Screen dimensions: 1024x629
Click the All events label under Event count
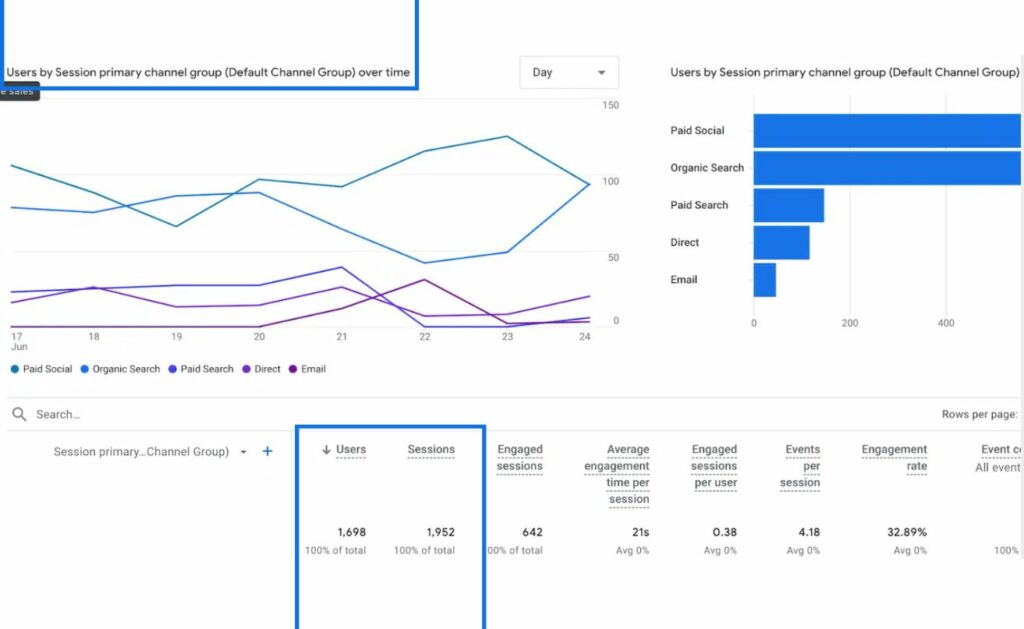pos(997,468)
